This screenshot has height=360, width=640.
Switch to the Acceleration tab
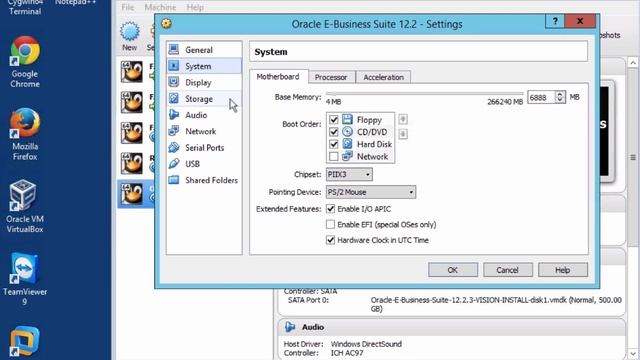pyautogui.click(x=383, y=77)
